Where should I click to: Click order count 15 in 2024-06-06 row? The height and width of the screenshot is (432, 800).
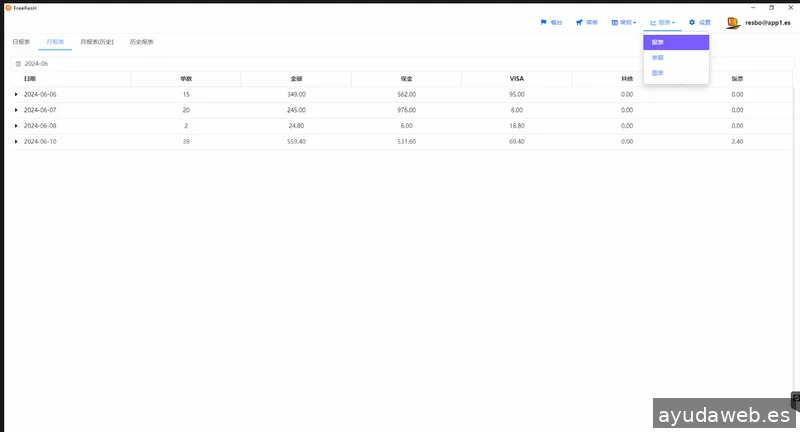point(186,94)
